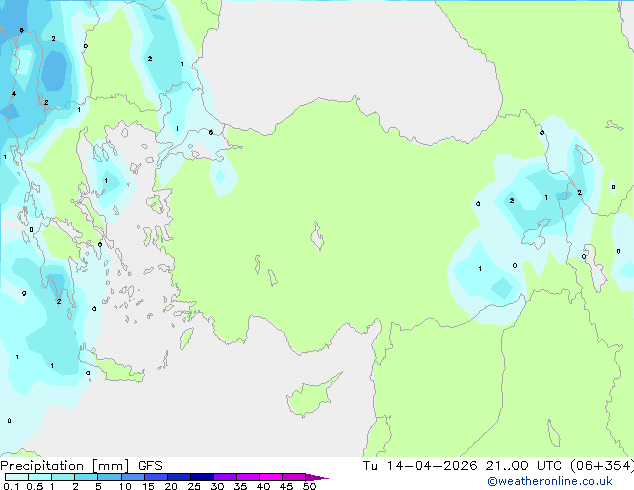Click the '30' legend scale label
This screenshot has width=634, height=490.
pos(217,486)
